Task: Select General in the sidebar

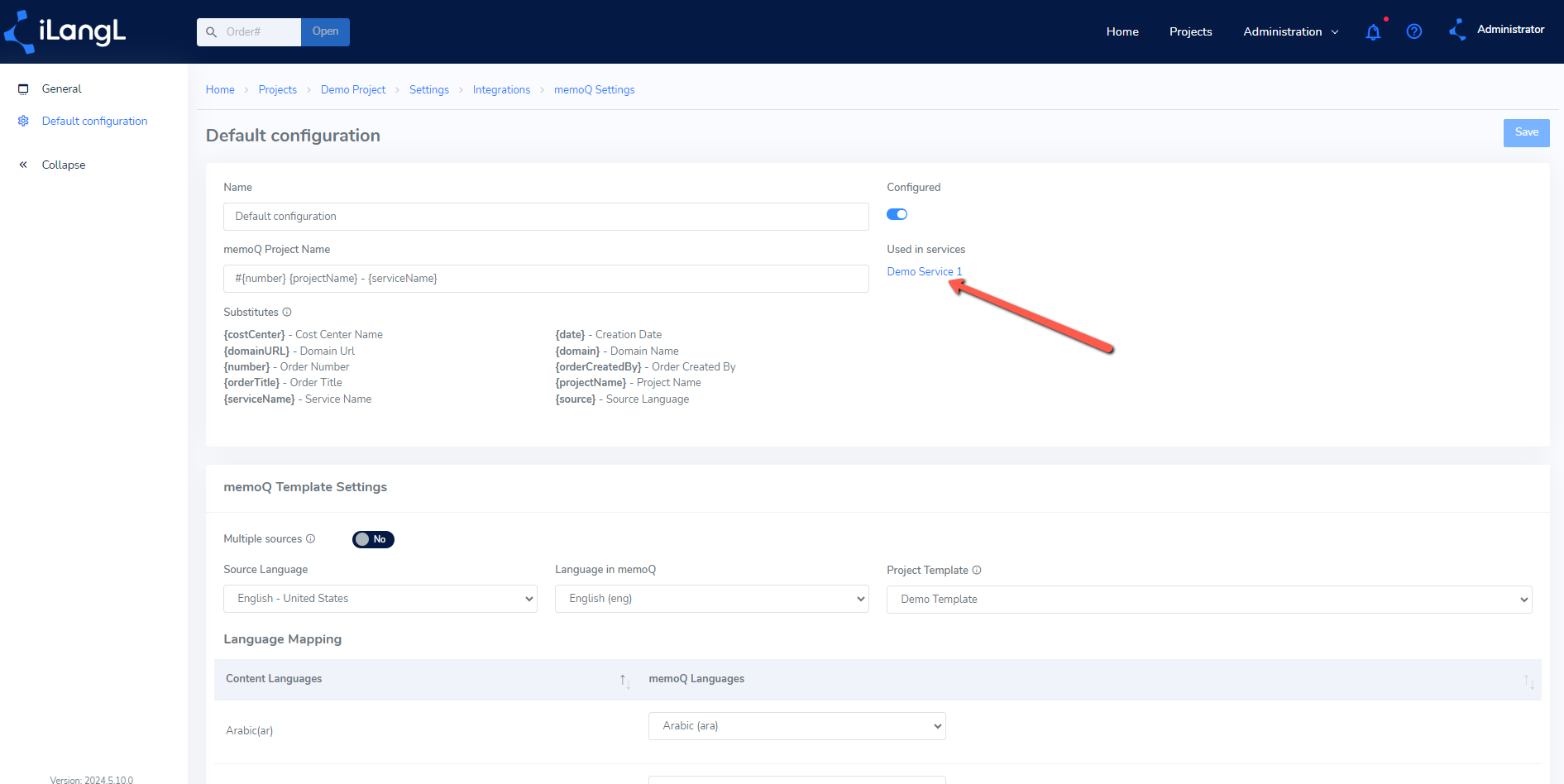Action: (x=61, y=88)
